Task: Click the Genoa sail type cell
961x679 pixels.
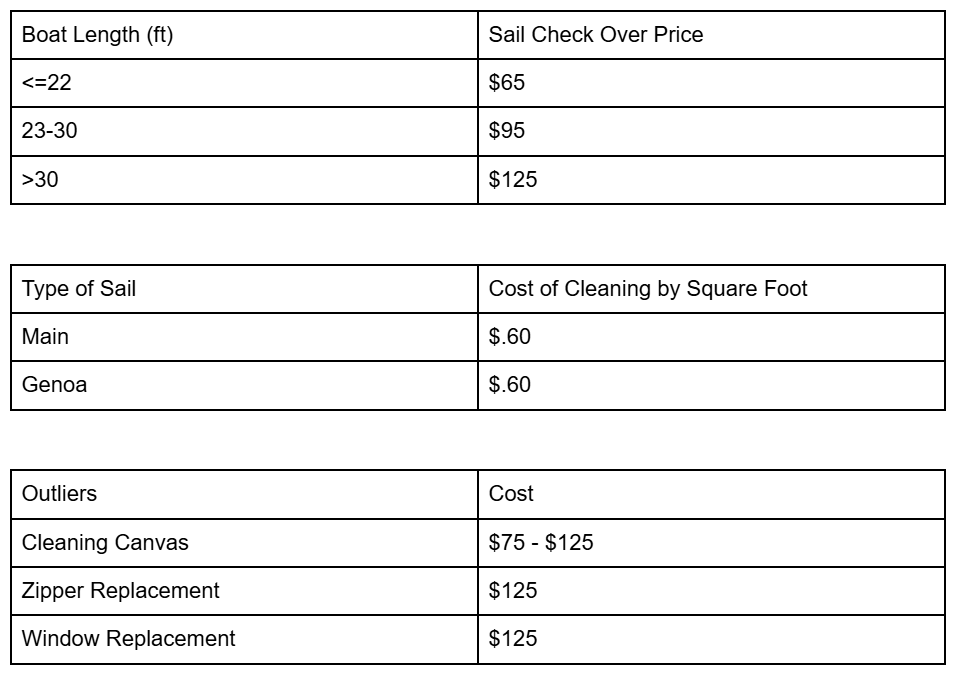Action: 244,385
